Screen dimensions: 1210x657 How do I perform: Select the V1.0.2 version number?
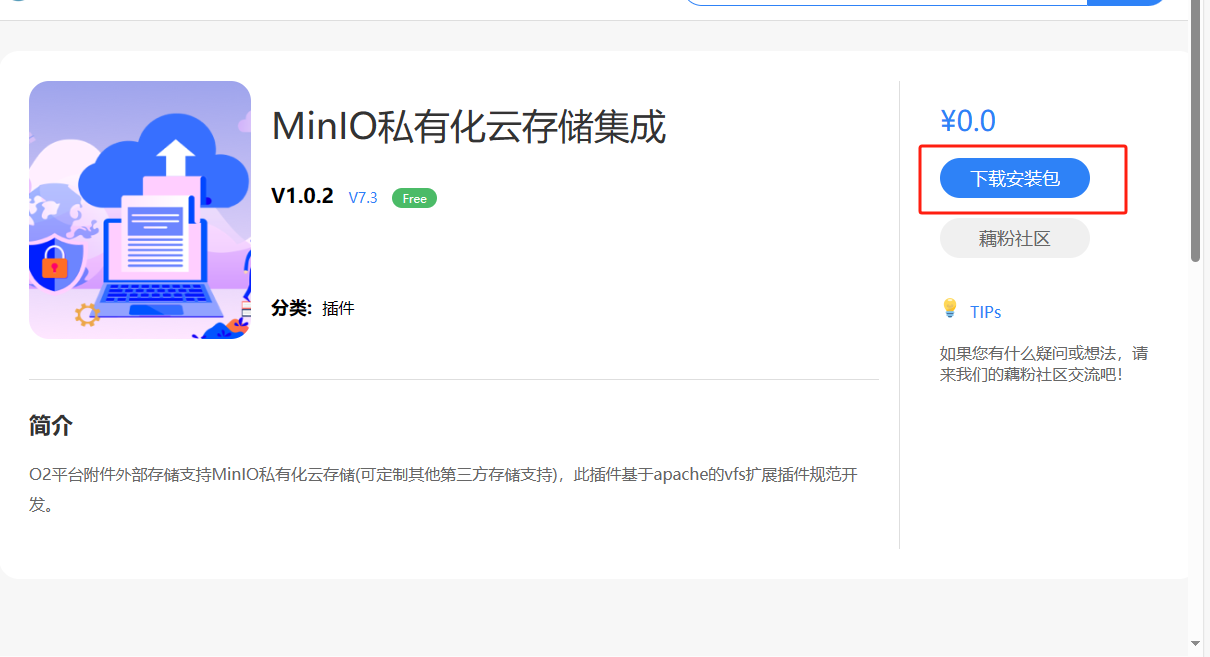302,196
